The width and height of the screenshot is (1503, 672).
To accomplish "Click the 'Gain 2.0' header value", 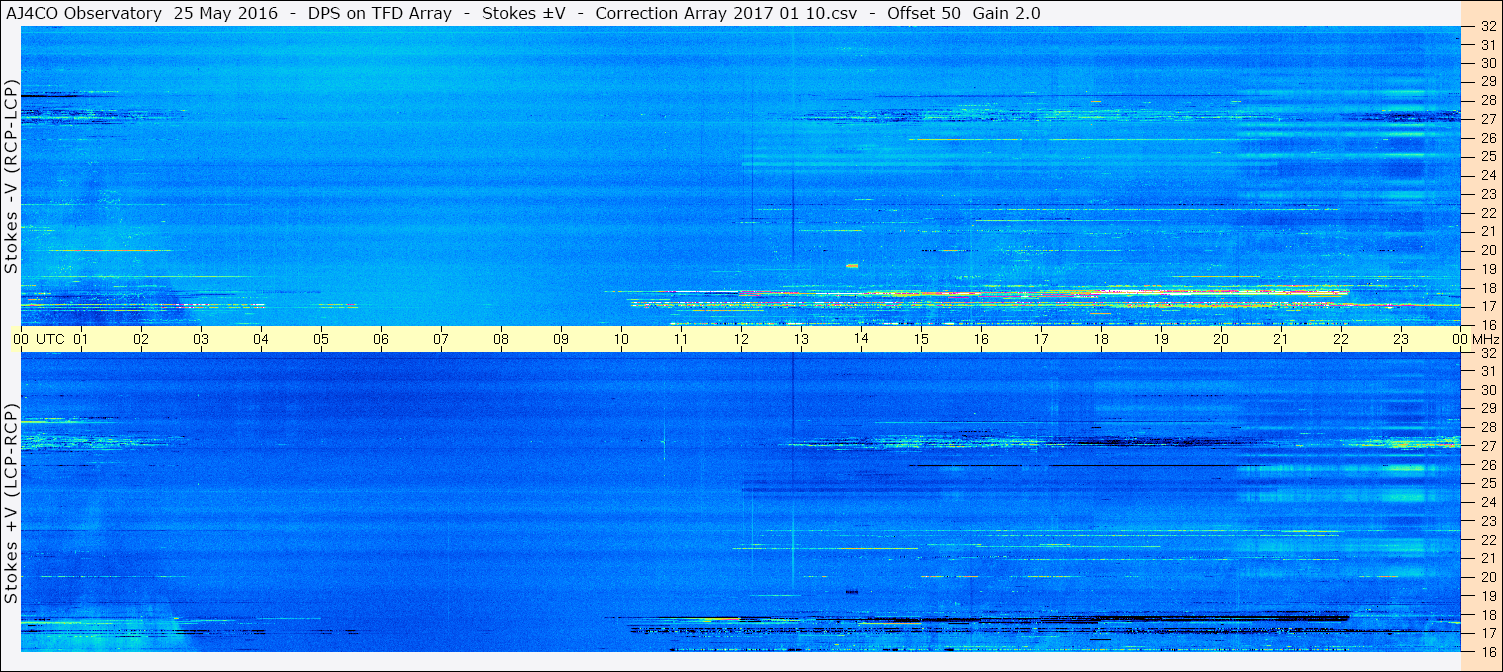I will [x=1006, y=13].
